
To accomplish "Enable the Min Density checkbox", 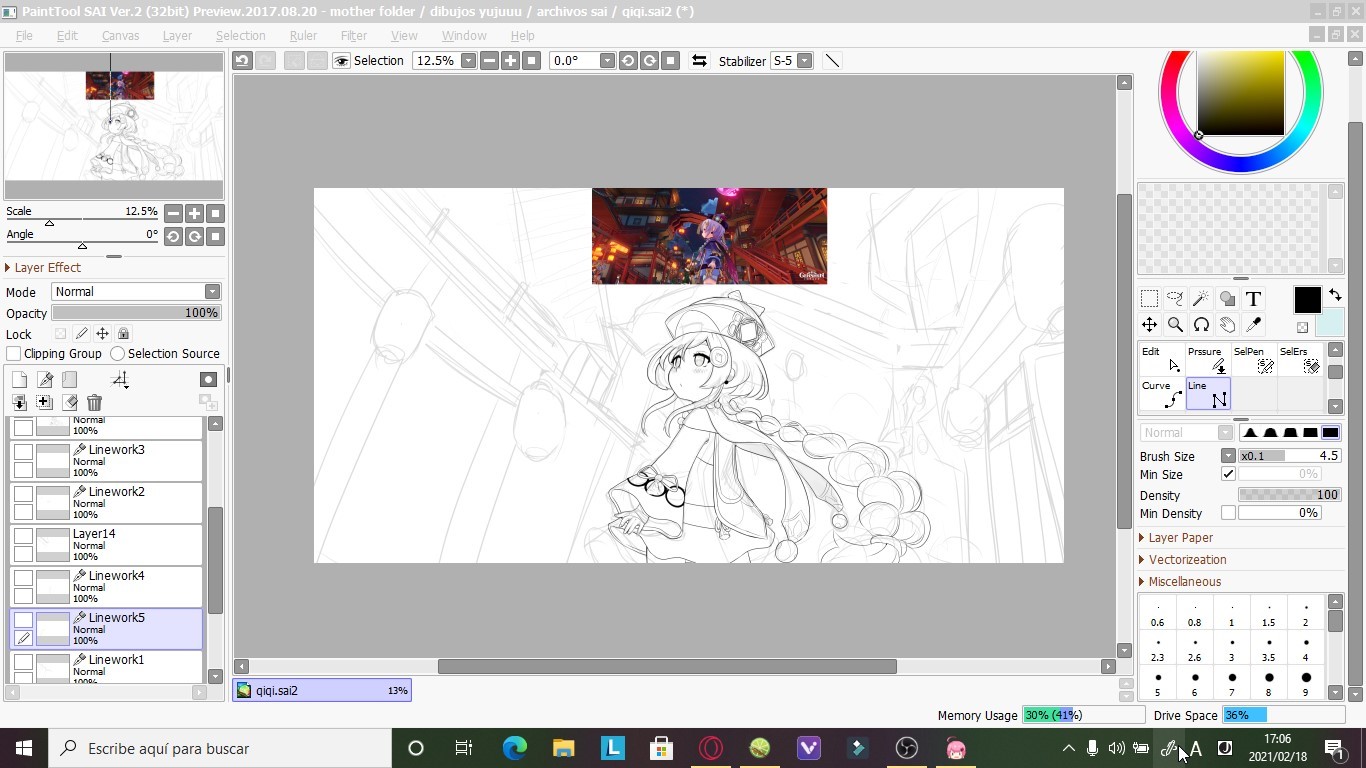I will (x=1228, y=513).
